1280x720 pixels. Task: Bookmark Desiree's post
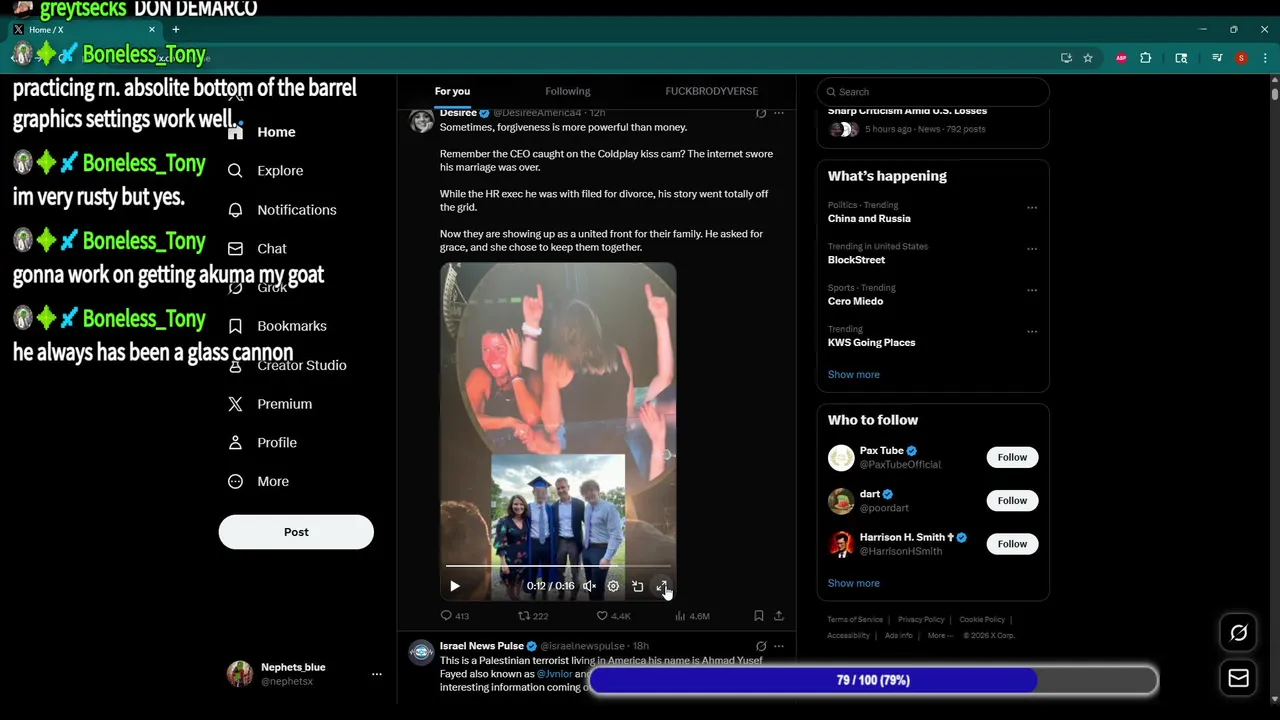[759, 616]
